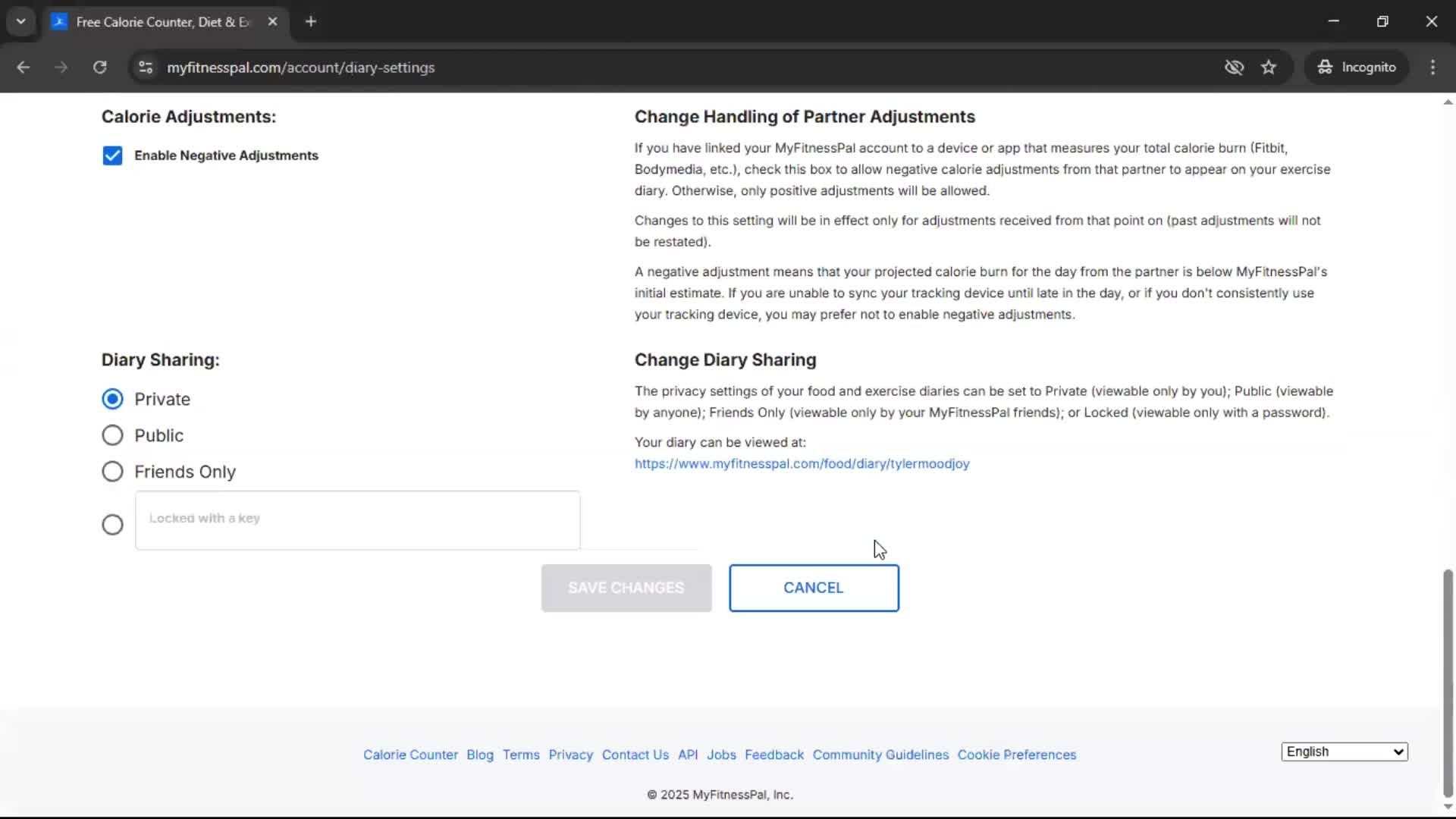Screen dimensions: 1456x819
Task: Close the Free Calorie Counter tab
Action: click(272, 21)
